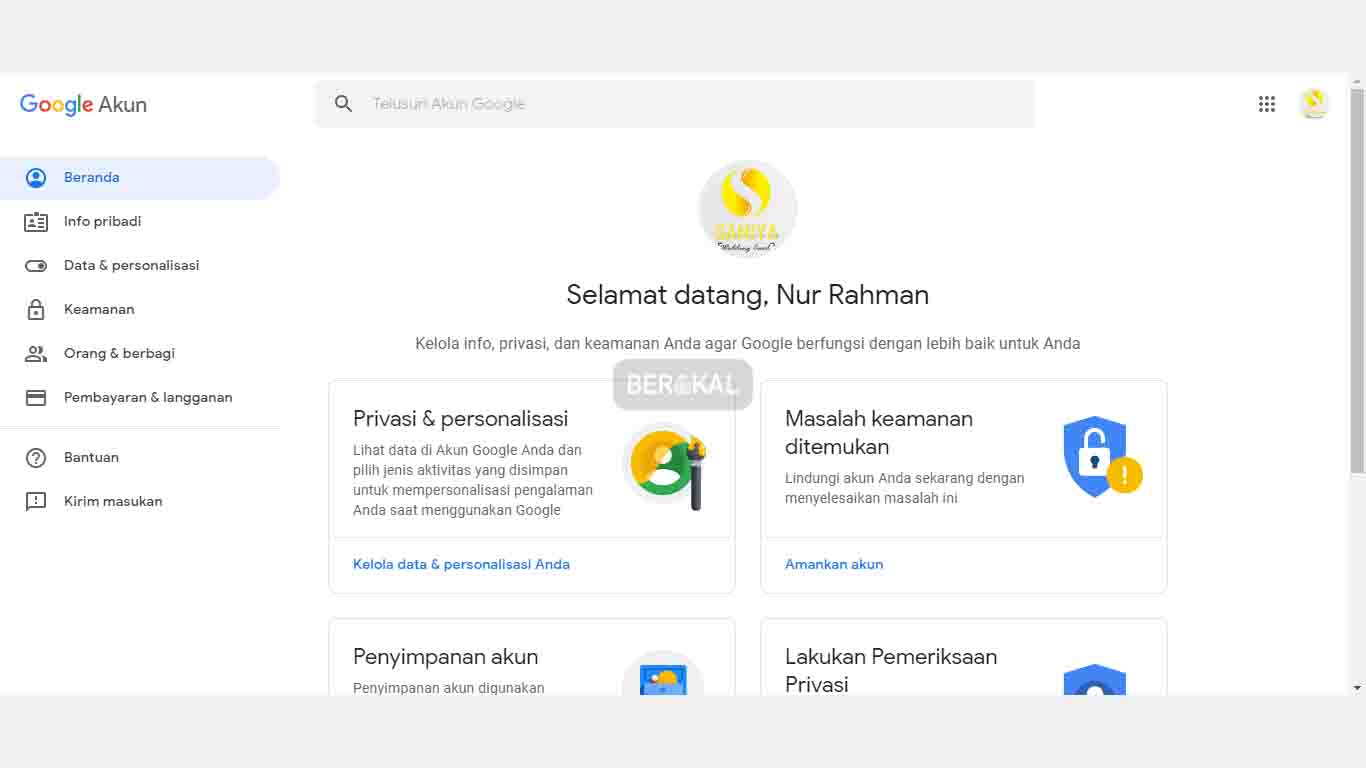This screenshot has width=1366, height=768.
Task: Click the Info pribadi sidebar icon
Action: coord(36,221)
